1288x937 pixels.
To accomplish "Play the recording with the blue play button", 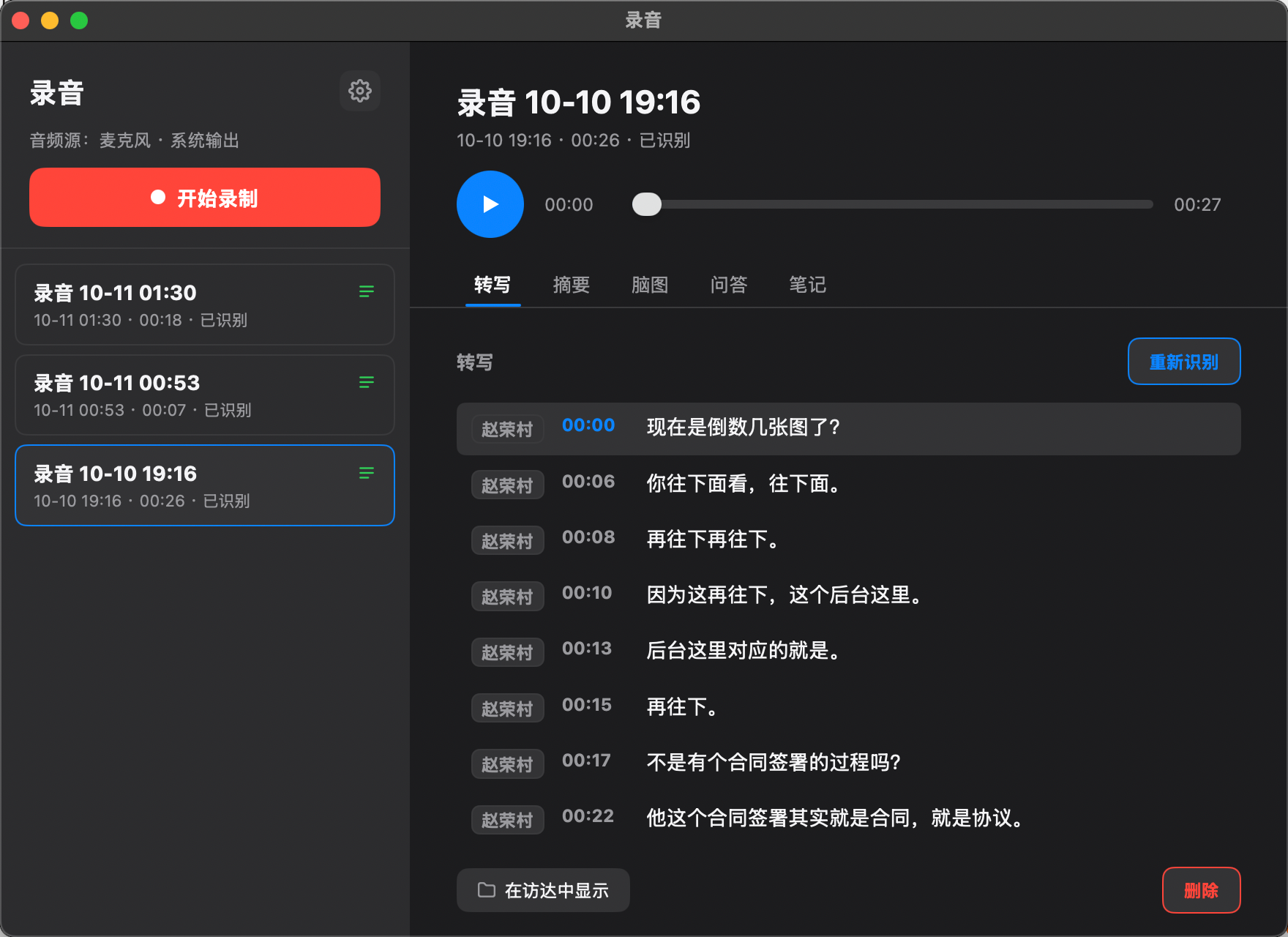I will coord(490,204).
